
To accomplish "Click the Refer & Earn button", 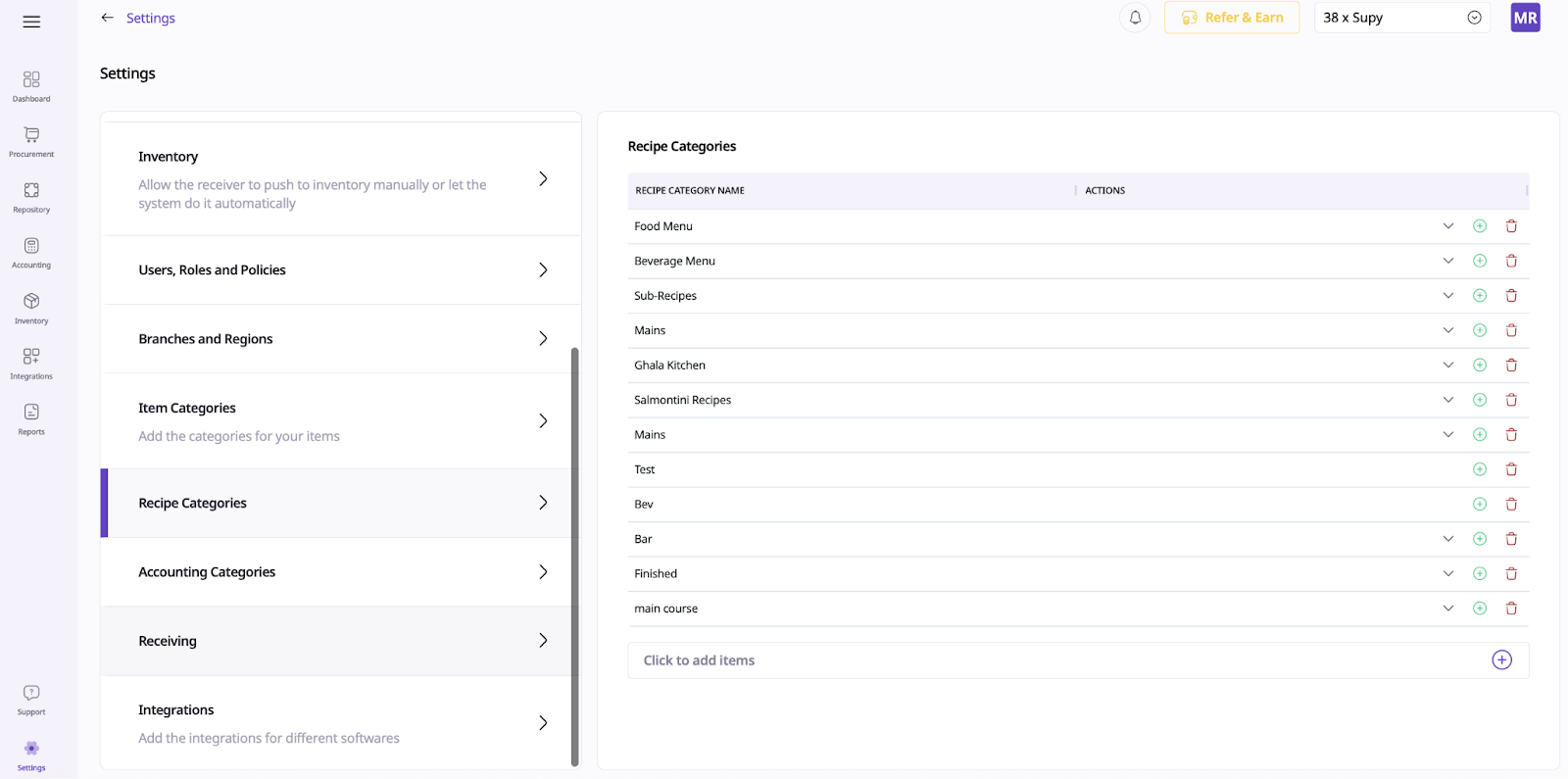I will 1232,18.
